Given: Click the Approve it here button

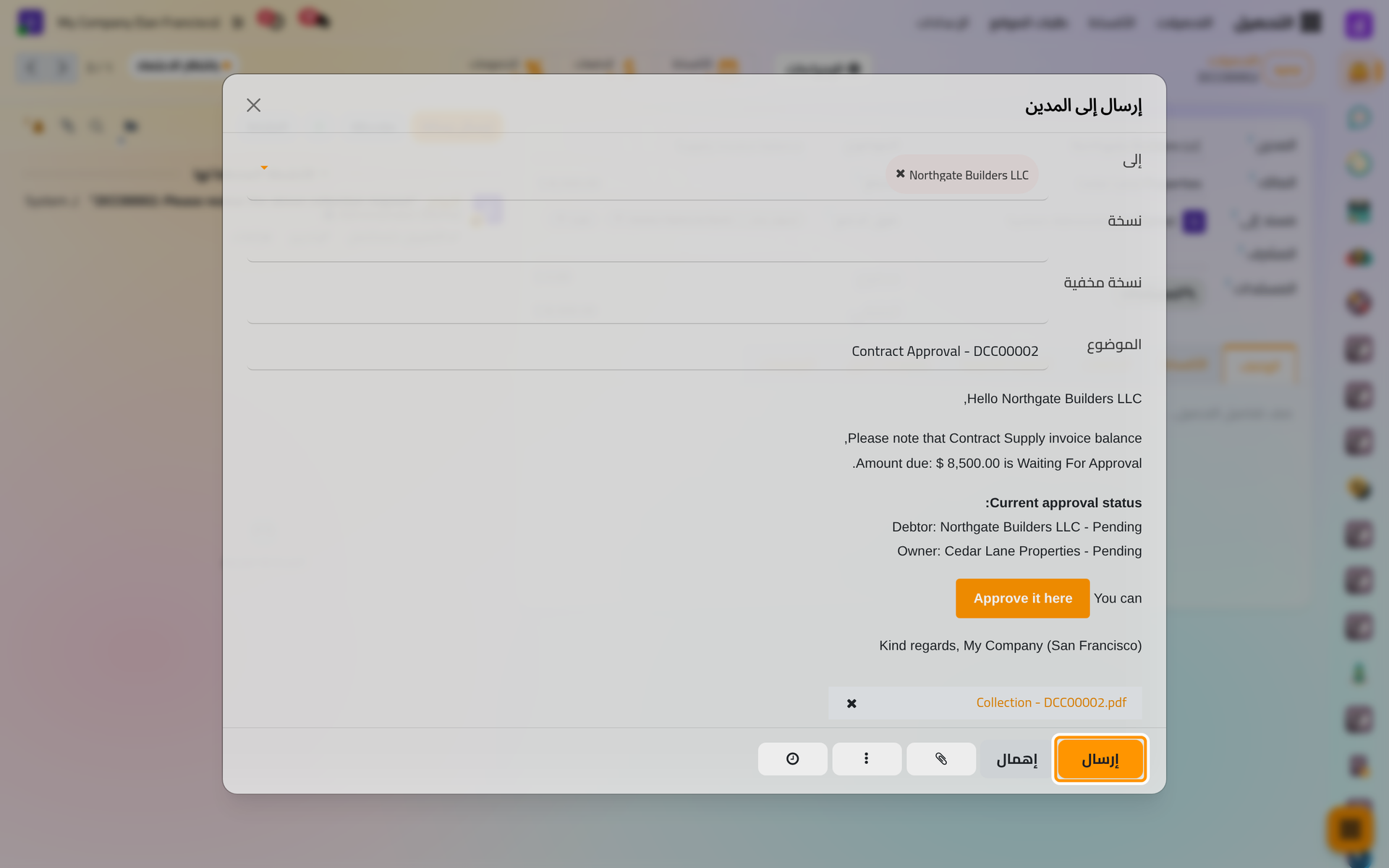Looking at the screenshot, I should point(1022,598).
